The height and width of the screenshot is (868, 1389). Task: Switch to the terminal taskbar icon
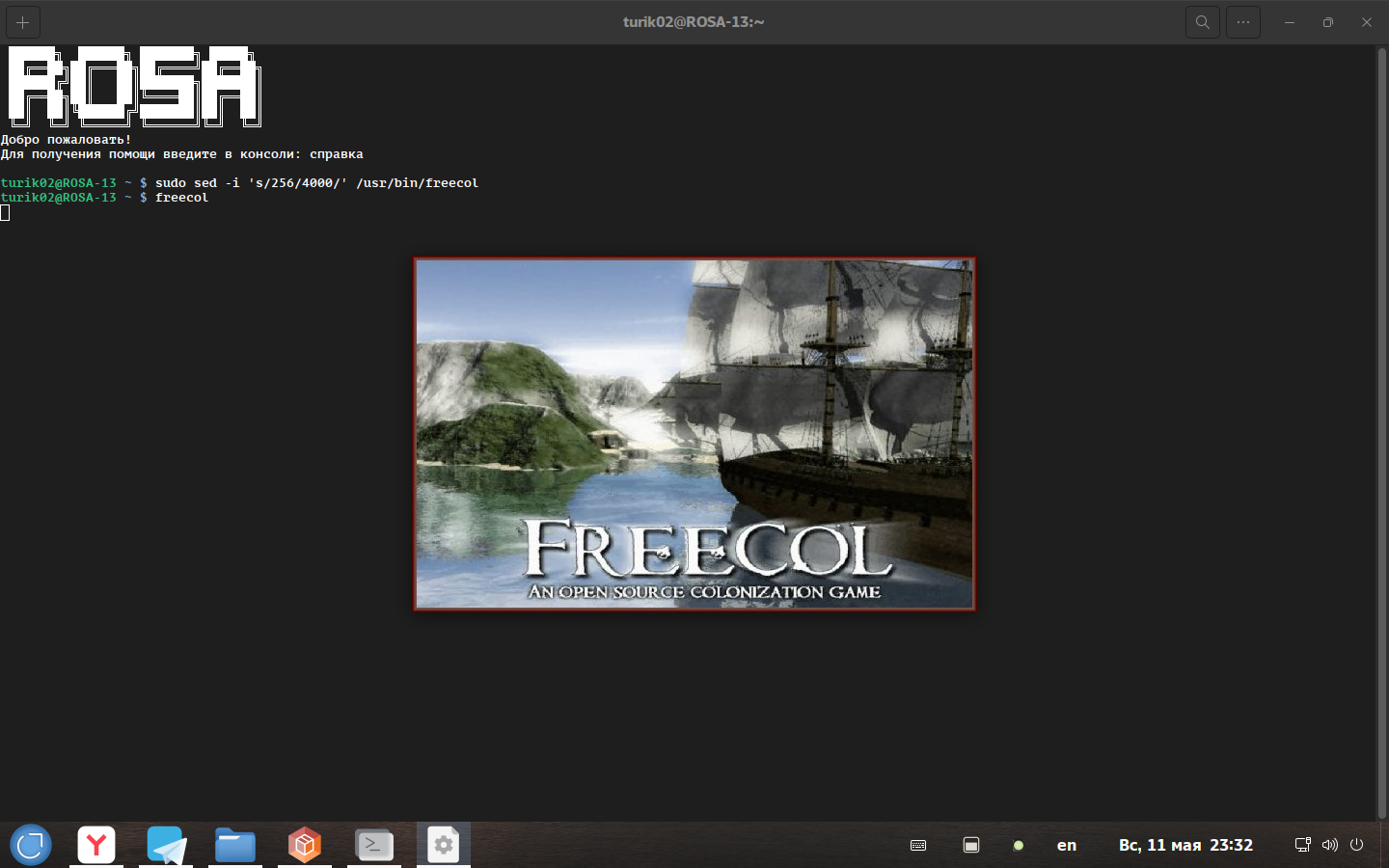coord(374,845)
